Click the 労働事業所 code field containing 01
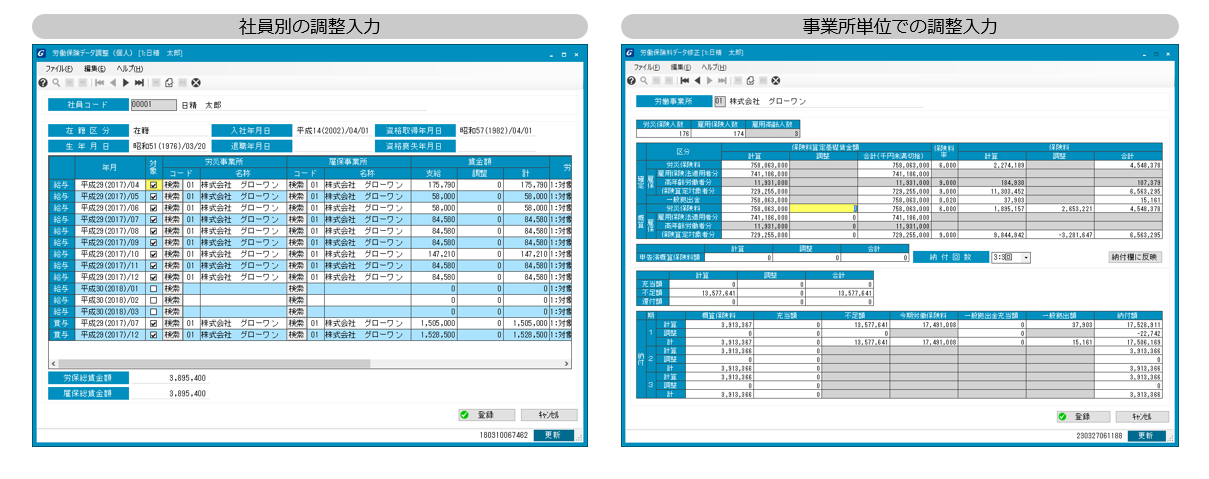The width and height of the screenshot is (1209, 479). coord(719,101)
